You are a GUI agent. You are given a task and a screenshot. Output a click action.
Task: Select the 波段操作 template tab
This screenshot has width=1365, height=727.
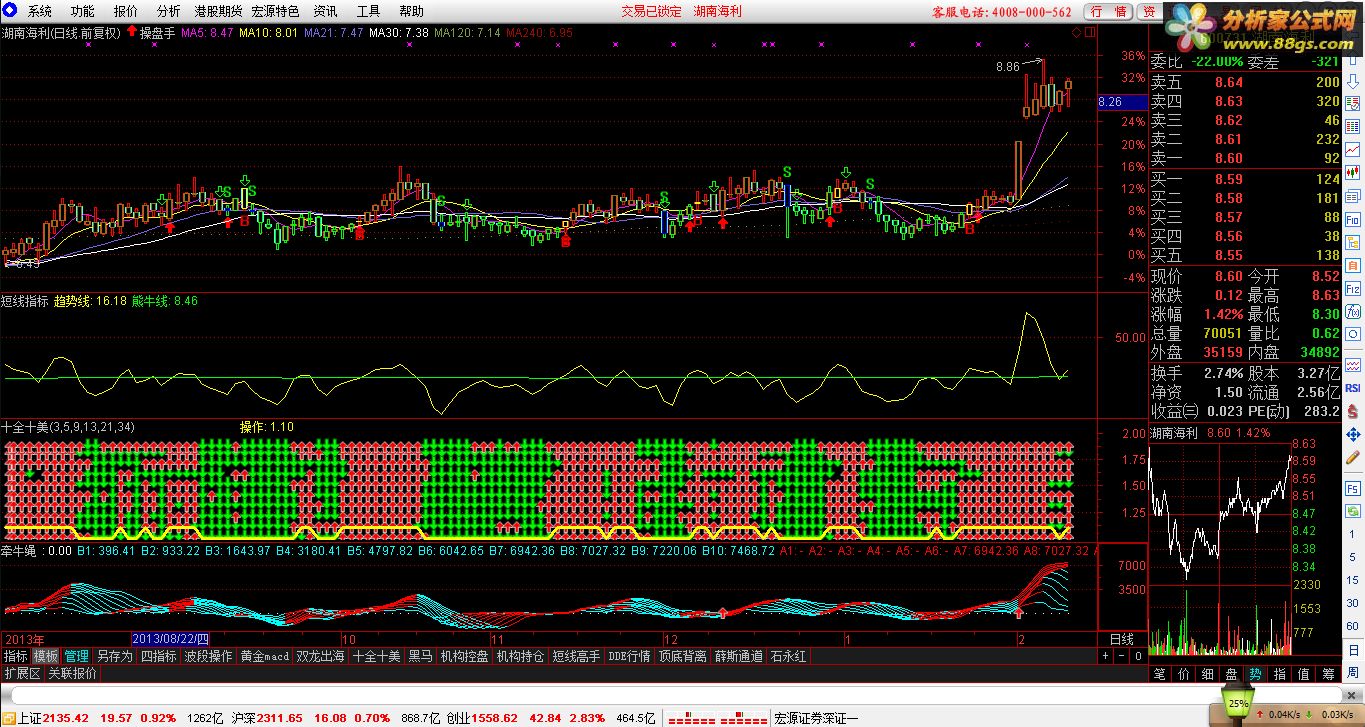[208, 656]
